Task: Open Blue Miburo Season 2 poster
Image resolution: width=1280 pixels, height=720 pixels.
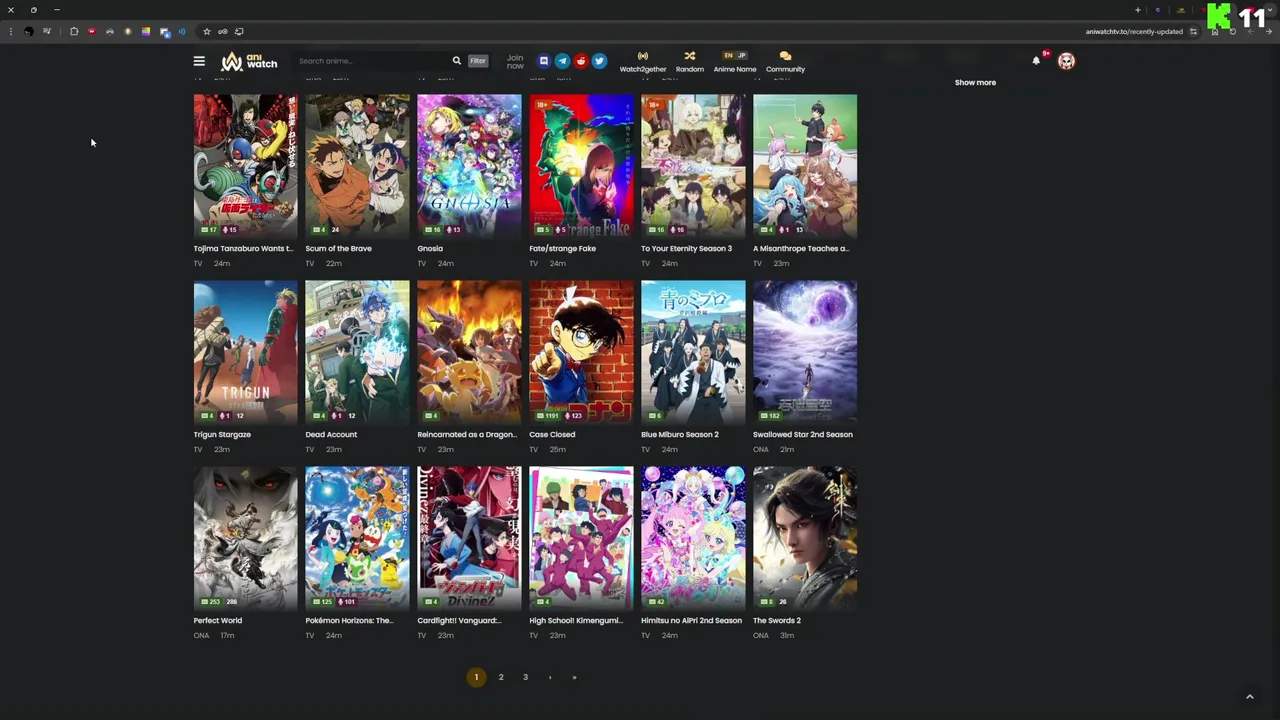Action: point(693,352)
